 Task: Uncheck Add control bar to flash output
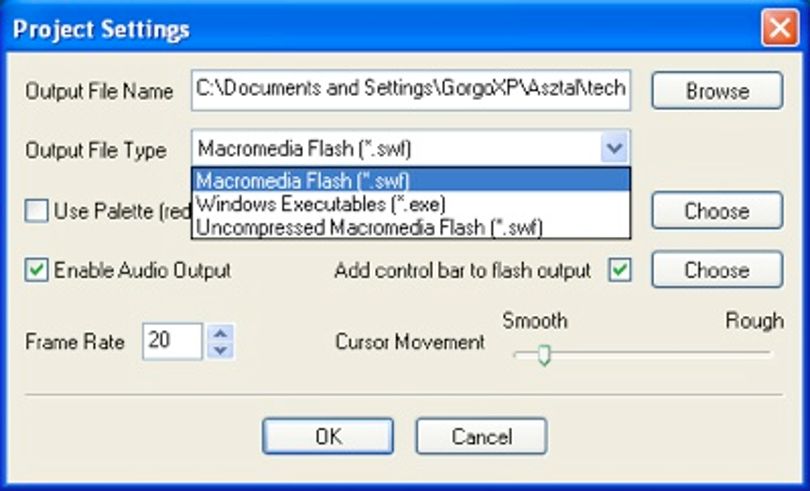pos(619,270)
